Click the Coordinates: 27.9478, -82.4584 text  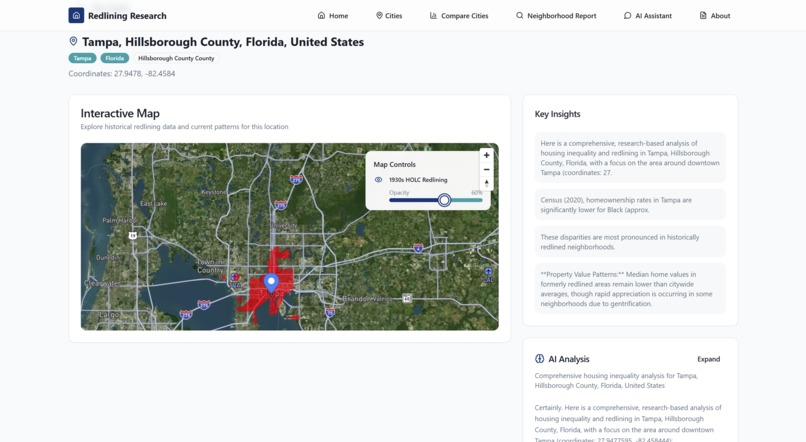coord(122,73)
